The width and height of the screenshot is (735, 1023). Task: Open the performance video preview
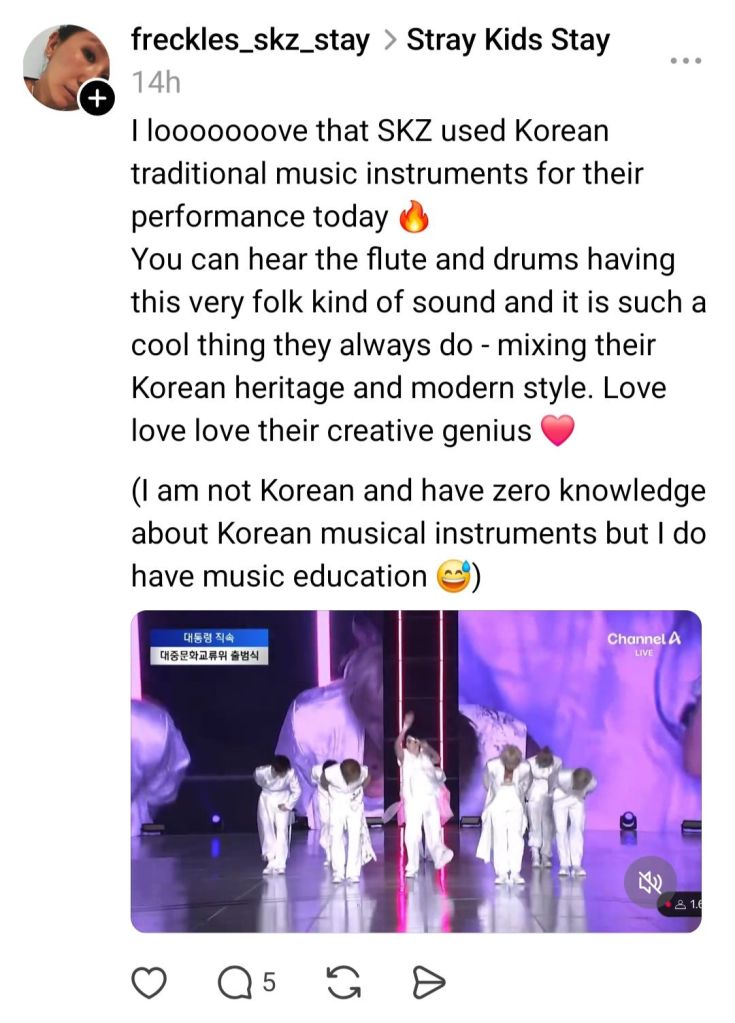click(416, 771)
